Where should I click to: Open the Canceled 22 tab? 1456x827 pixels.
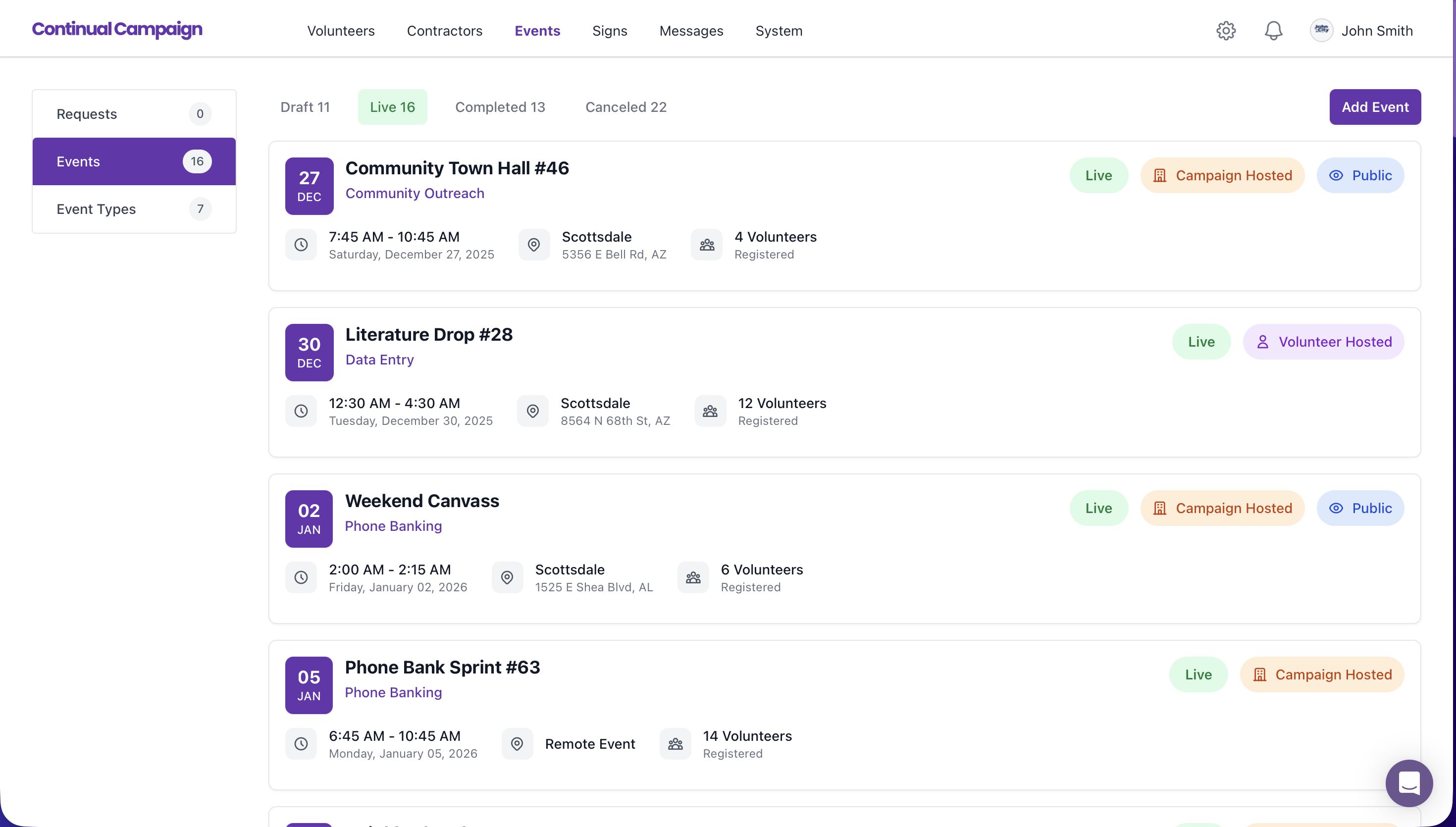(626, 107)
